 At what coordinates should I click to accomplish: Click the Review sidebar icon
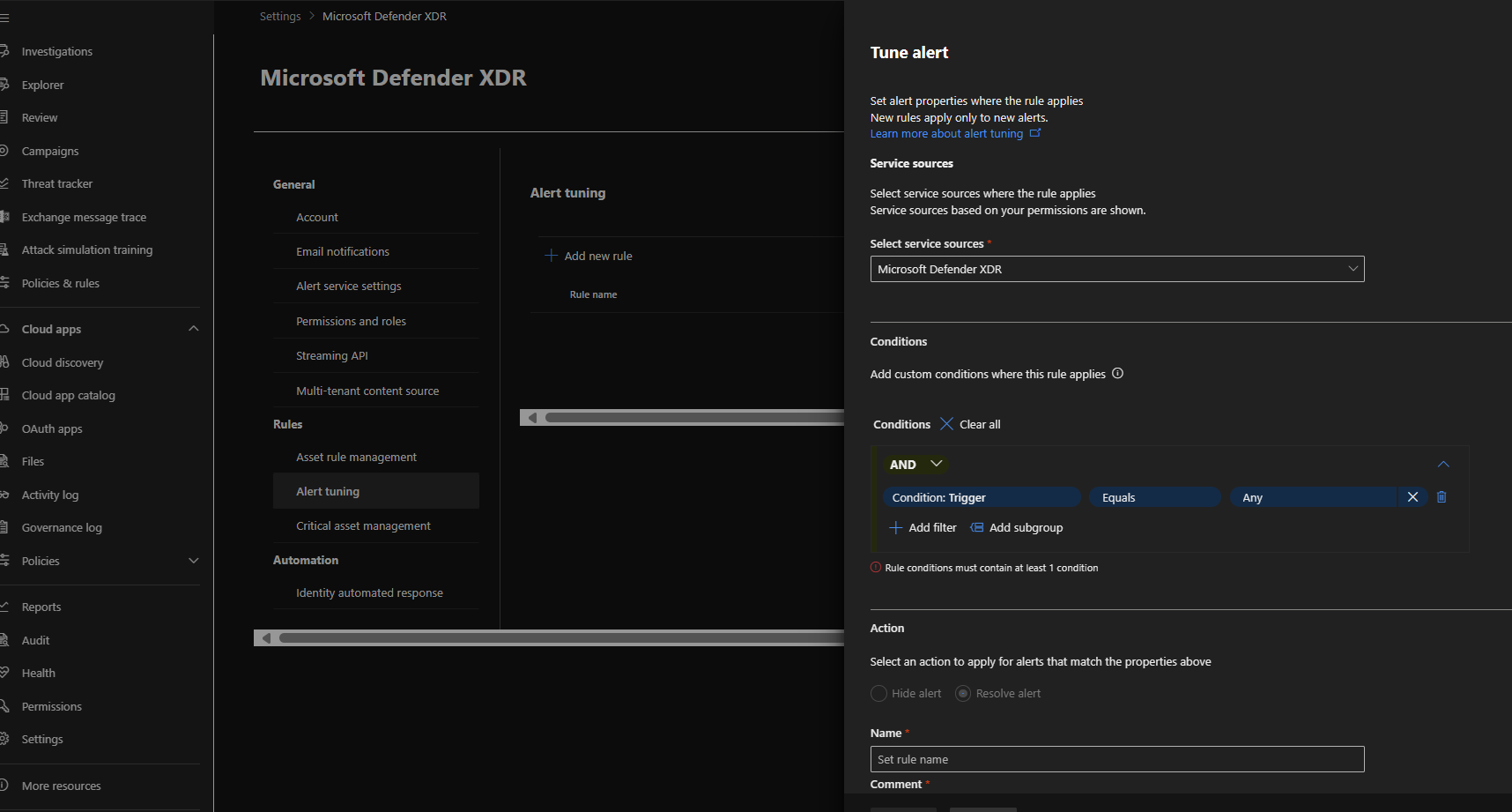tap(4, 117)
